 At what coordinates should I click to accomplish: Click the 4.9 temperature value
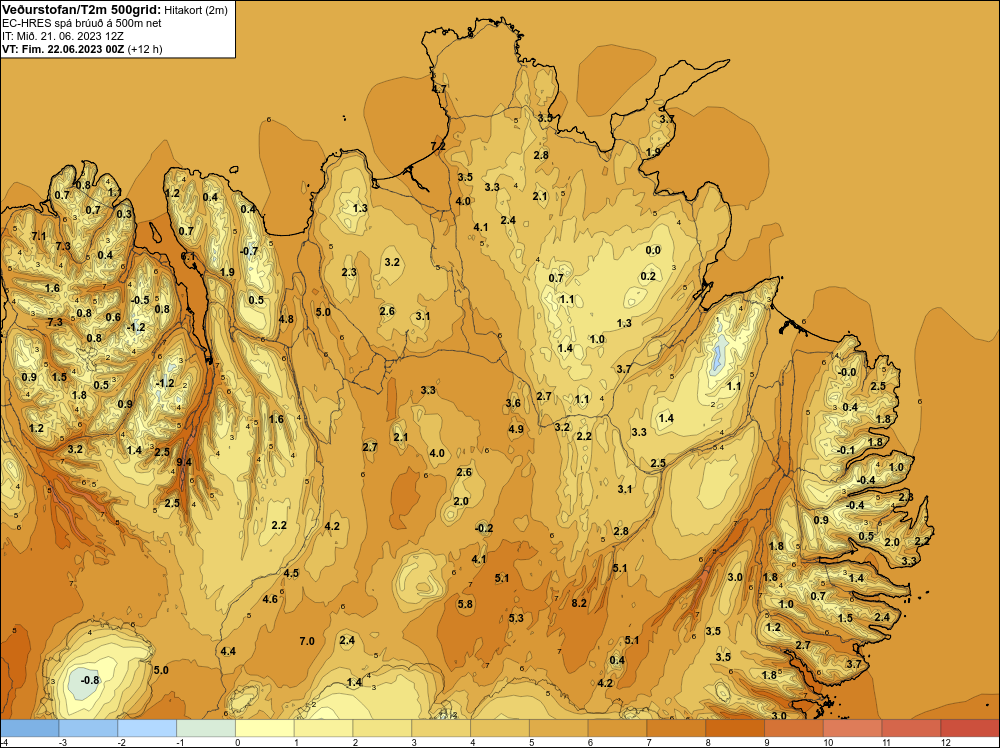pos(515,429)
